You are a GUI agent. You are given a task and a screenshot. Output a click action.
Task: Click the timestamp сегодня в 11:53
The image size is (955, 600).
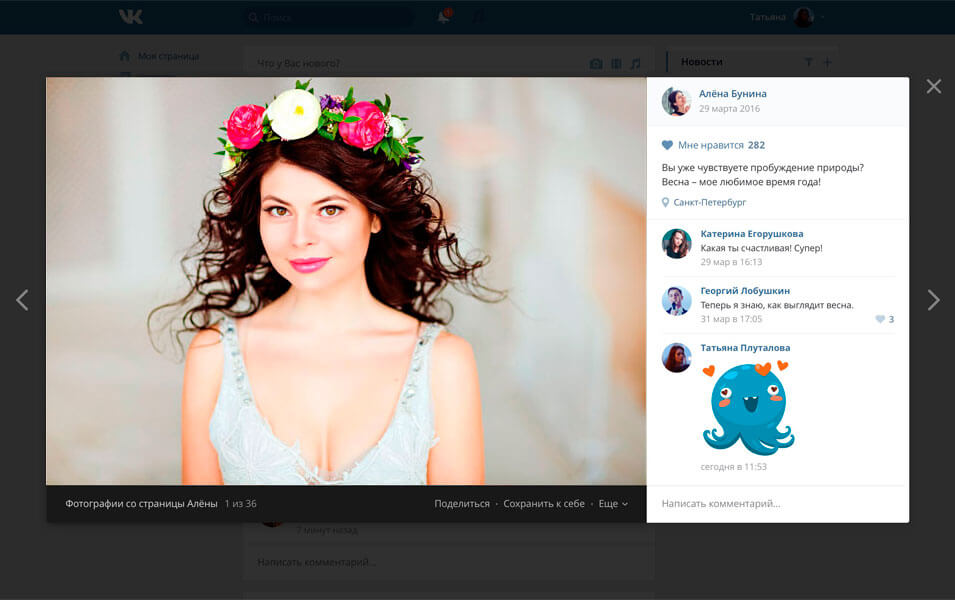pyautogui.click(x=733, y=467)
